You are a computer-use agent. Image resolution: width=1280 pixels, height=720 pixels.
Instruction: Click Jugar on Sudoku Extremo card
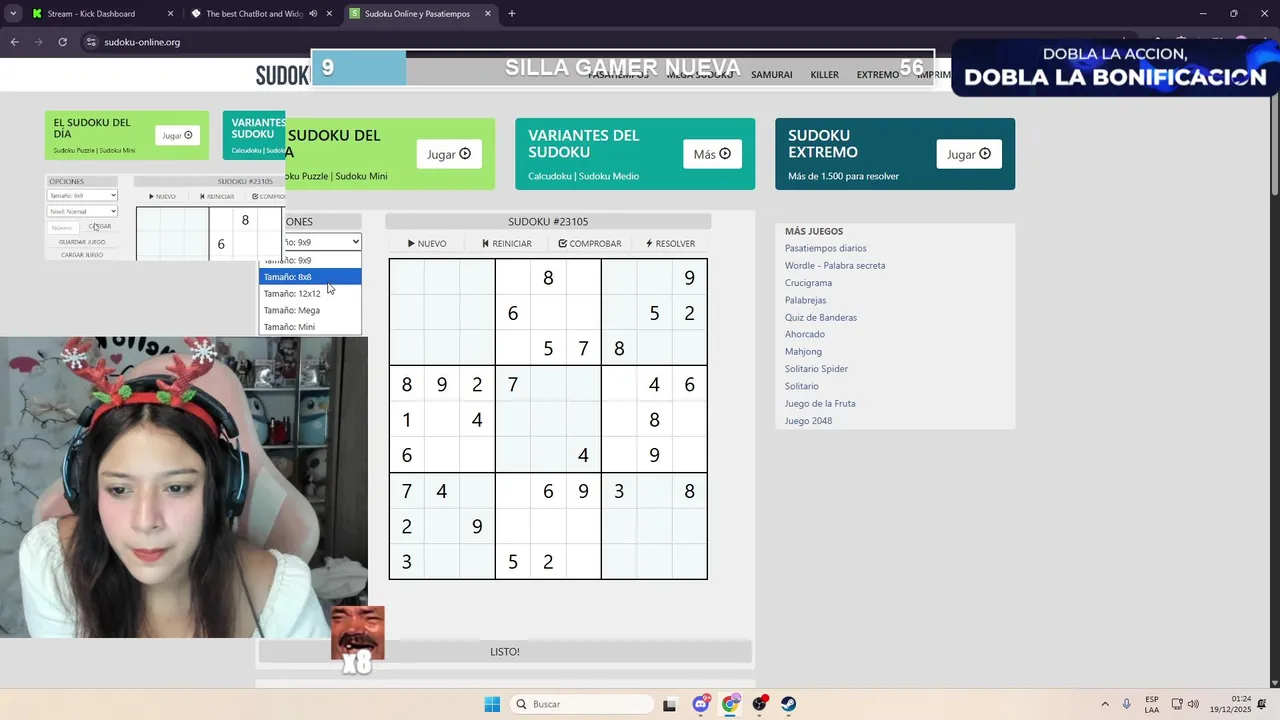(x=969, y=154)
